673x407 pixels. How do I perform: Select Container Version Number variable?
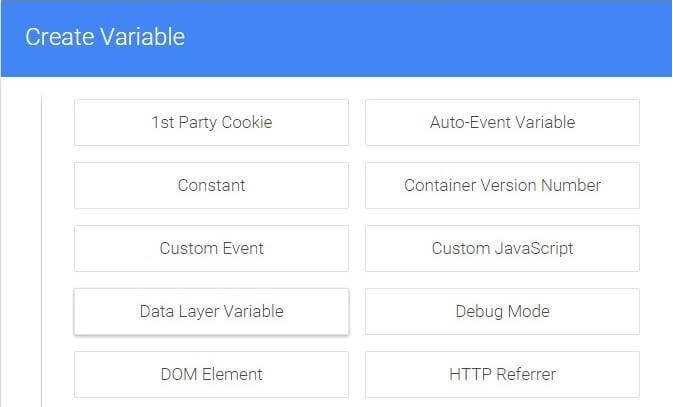click(502, 185)
